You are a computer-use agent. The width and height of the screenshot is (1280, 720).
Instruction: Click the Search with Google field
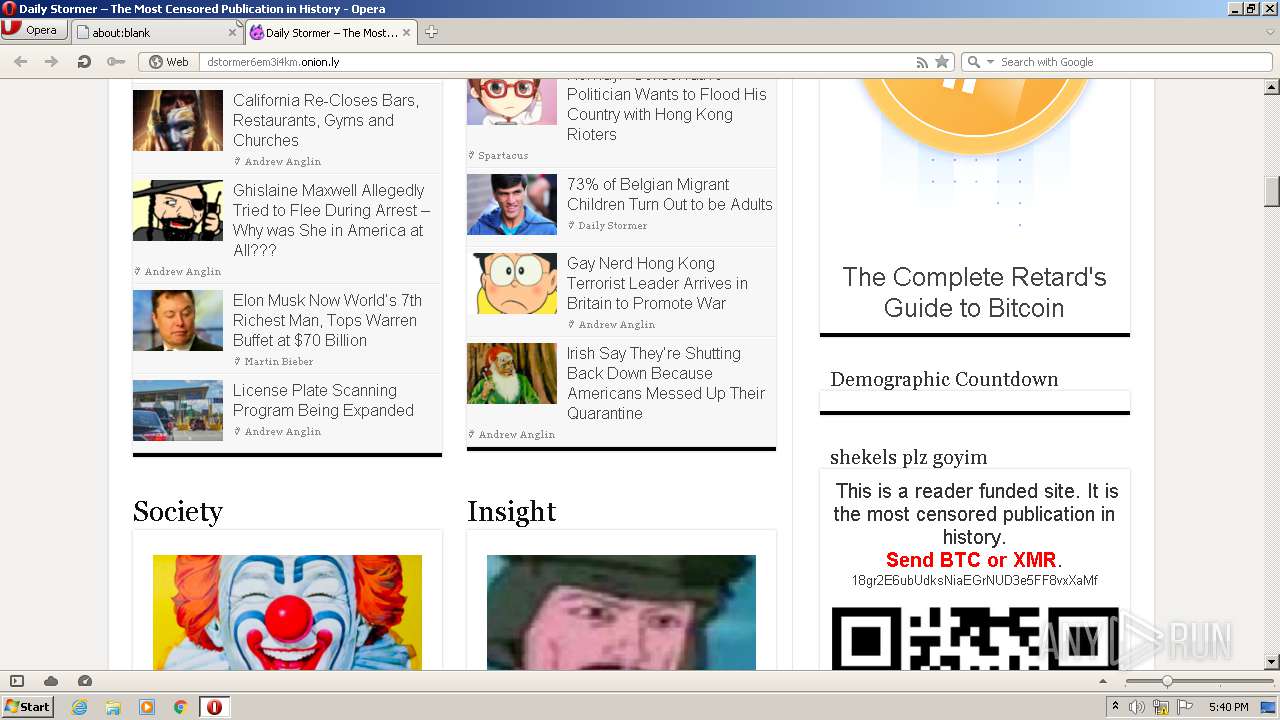tap(1133, 62)
